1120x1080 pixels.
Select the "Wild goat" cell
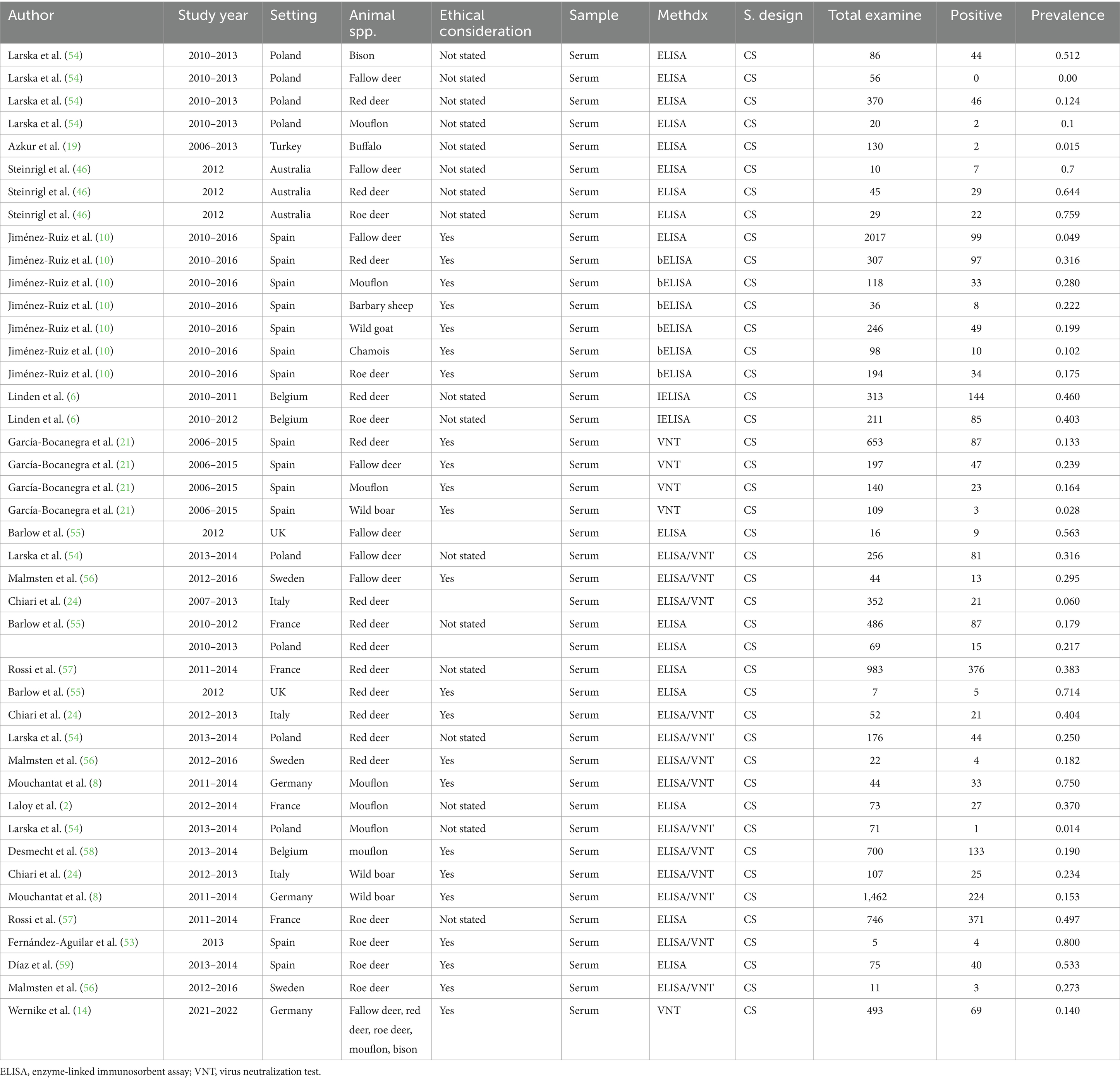point(371,328)
